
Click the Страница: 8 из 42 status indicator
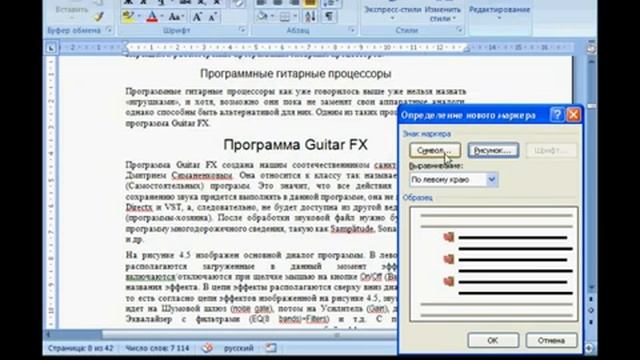[80, 348]
